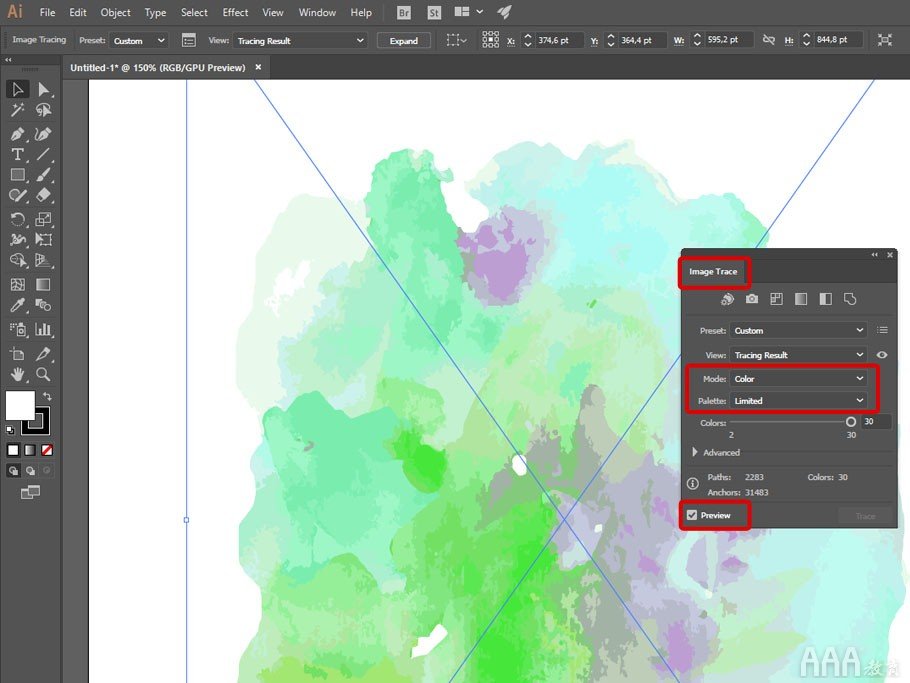Swap fill and stroke colors
910x683 pixels.
tap(47, 397)
